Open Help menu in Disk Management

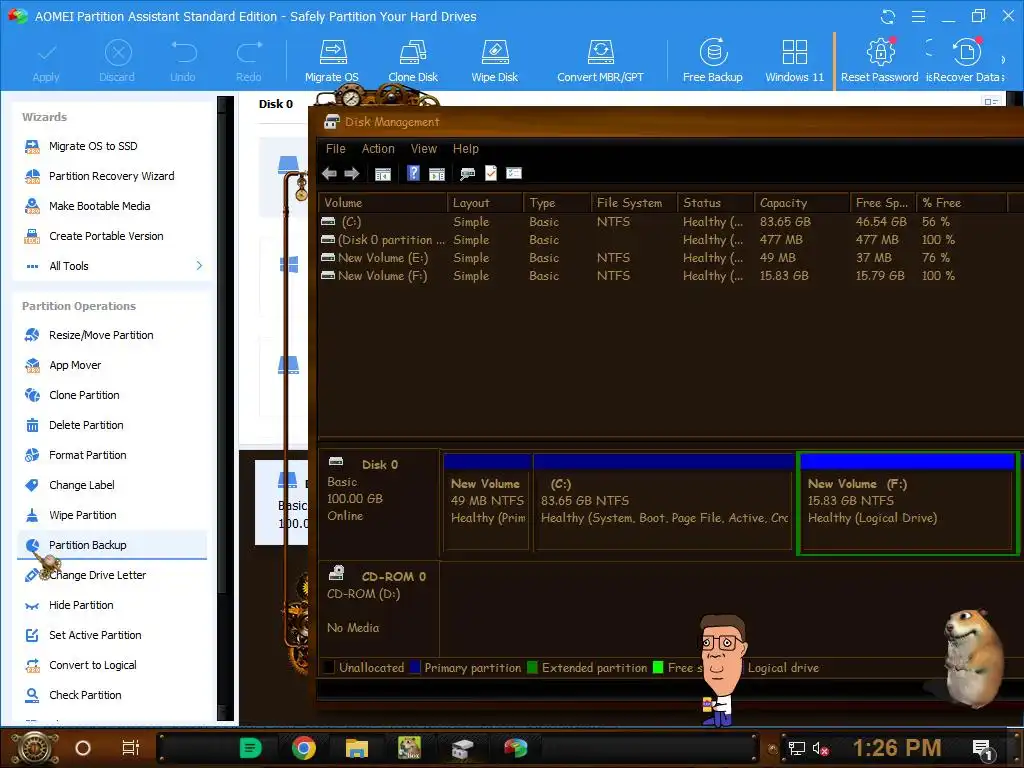point(466,149)
